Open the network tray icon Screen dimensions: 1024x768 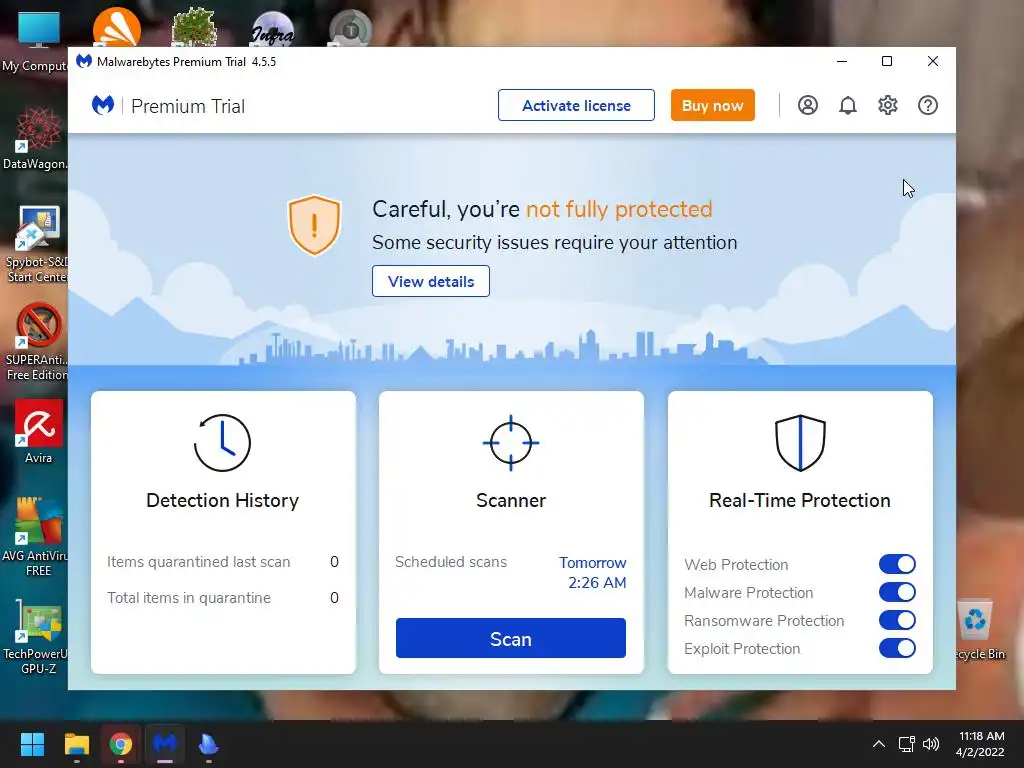[906, 744]
